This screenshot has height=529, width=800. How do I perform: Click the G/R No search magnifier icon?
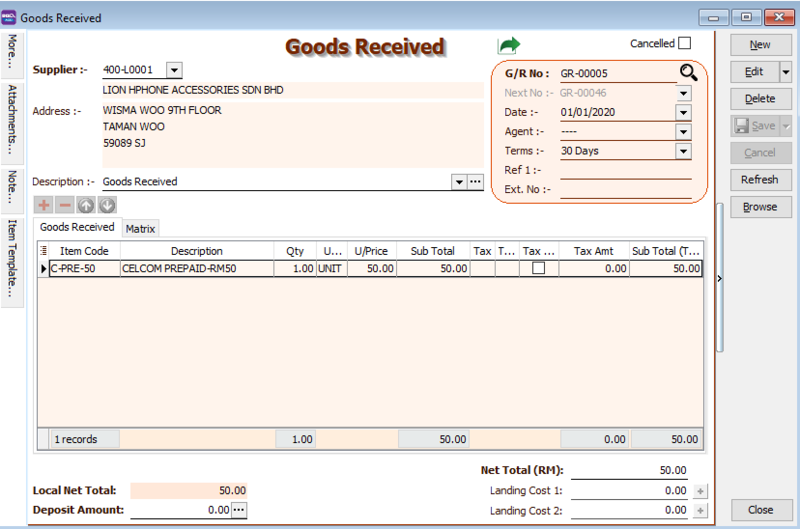click(x=687, y=72)
